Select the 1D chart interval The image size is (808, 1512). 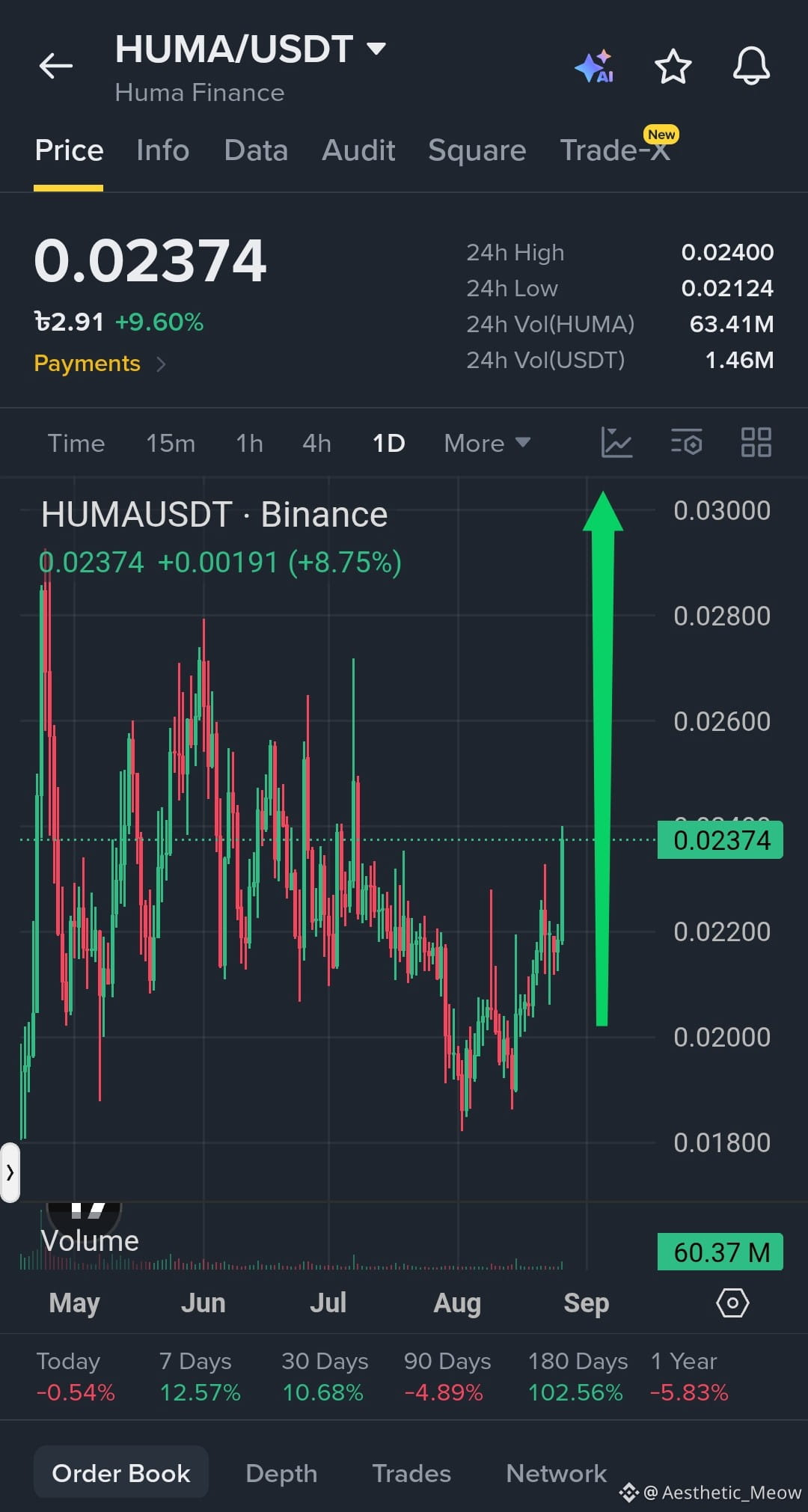click(x=389, y=443)
